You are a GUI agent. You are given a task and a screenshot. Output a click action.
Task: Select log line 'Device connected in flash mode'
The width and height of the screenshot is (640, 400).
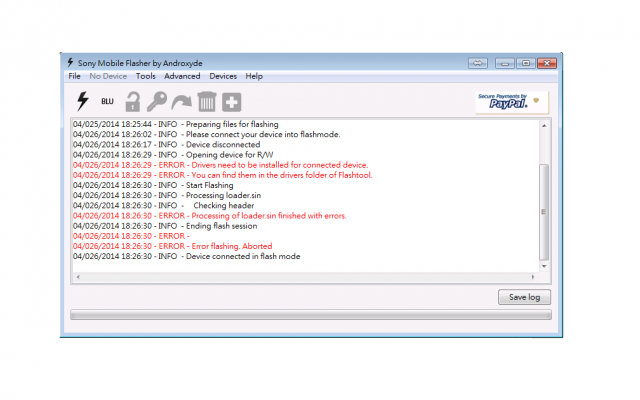[187, 256]
